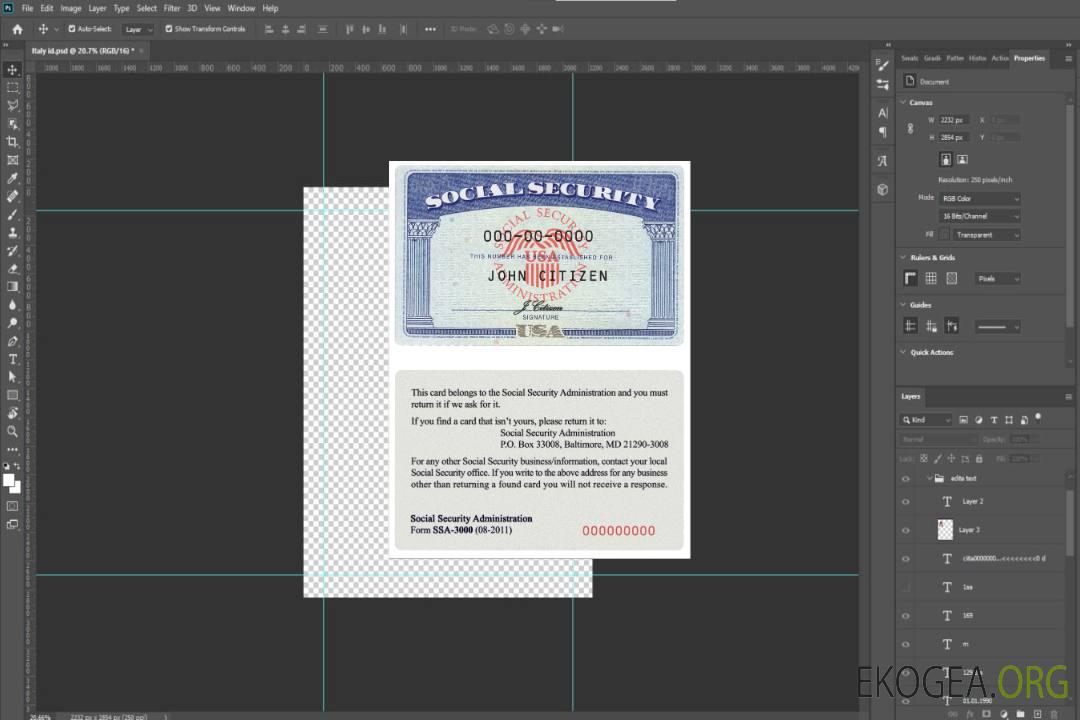This screenshot has height=720, width=1080.
Task: Click the canvas width W field
Action: (x=954, y=120)
